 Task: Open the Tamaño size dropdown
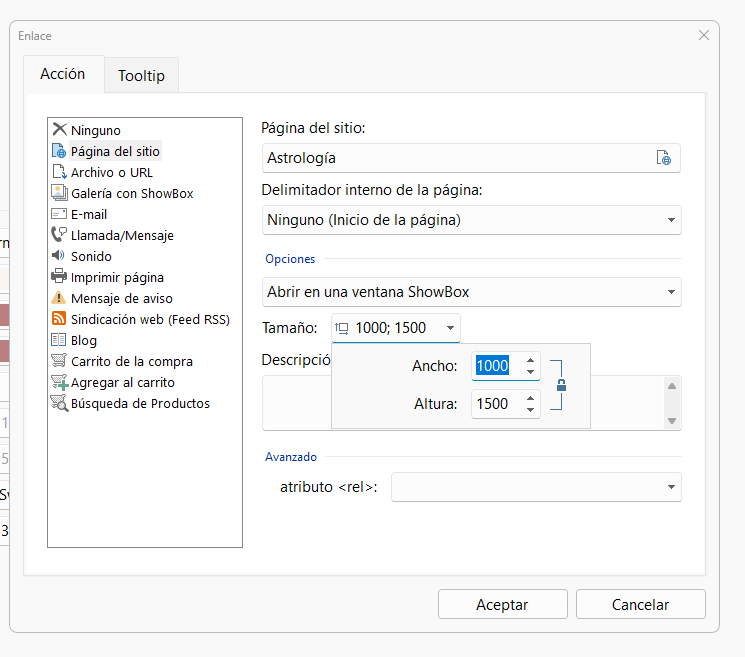point(451,328)
